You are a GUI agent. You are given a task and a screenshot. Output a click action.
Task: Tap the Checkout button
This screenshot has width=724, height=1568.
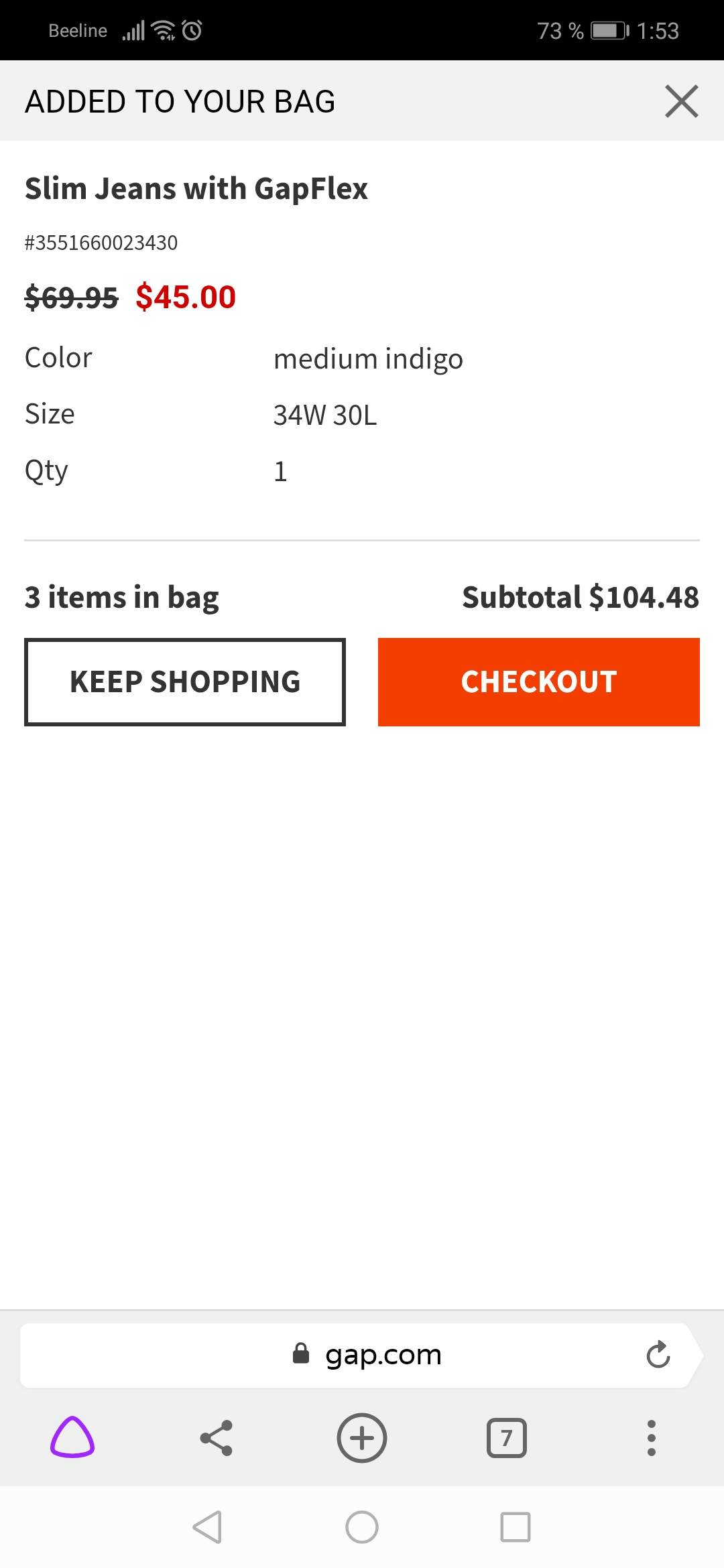(x=539, y=682)
